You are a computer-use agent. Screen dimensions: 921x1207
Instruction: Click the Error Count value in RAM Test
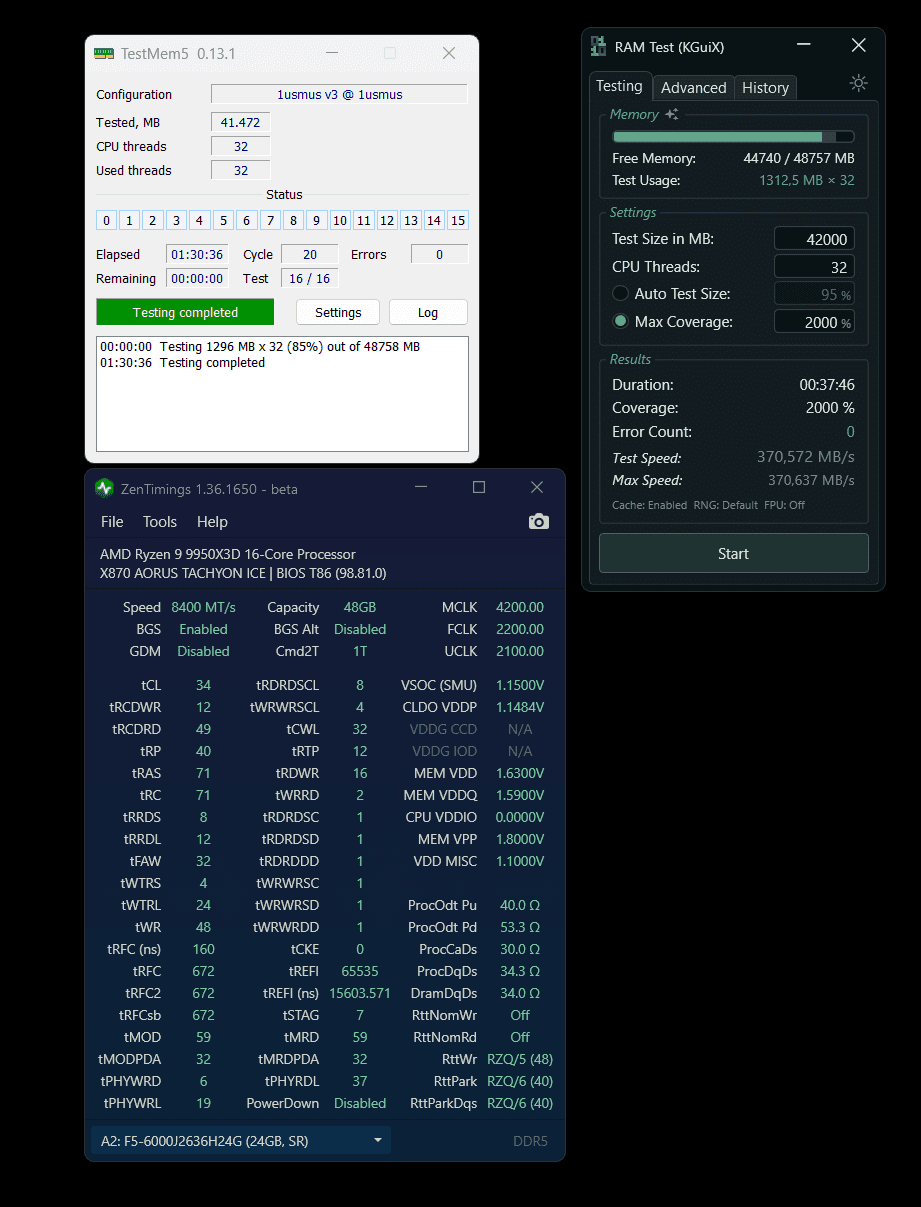pos(851,432)
